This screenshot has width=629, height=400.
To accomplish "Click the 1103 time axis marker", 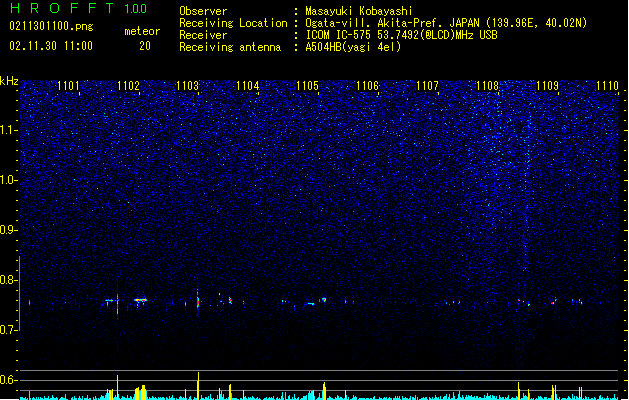I will pyautogui.click(x=187, y=85).
